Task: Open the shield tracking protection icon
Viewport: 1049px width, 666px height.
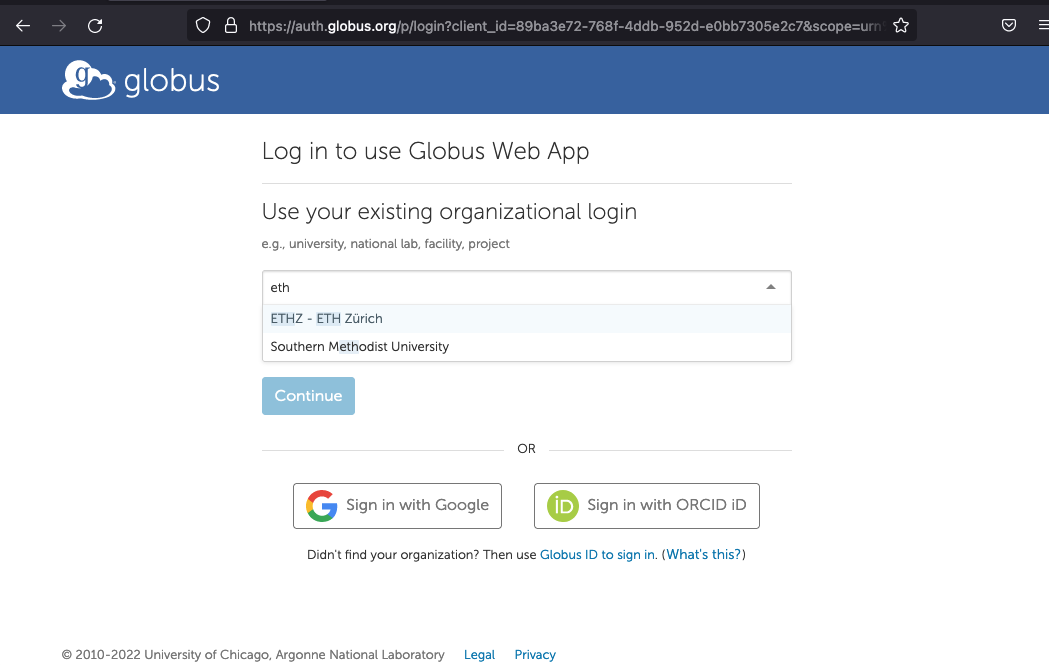Action: 203,26
